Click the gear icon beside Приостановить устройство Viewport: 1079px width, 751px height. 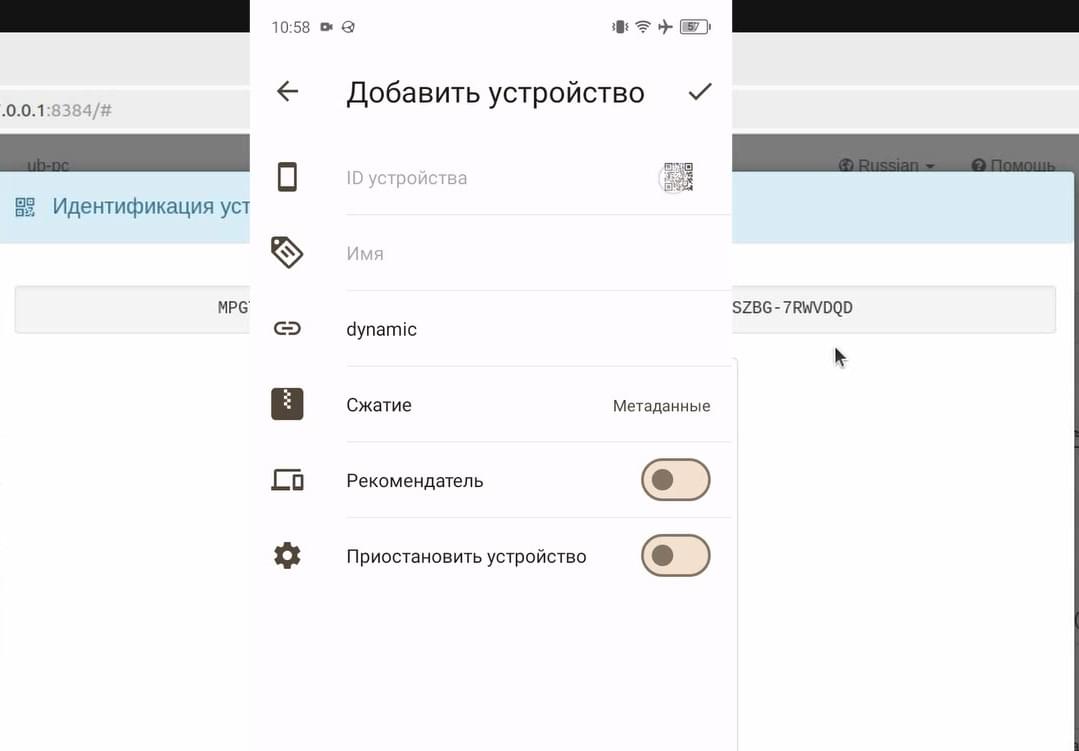(287, 556)
